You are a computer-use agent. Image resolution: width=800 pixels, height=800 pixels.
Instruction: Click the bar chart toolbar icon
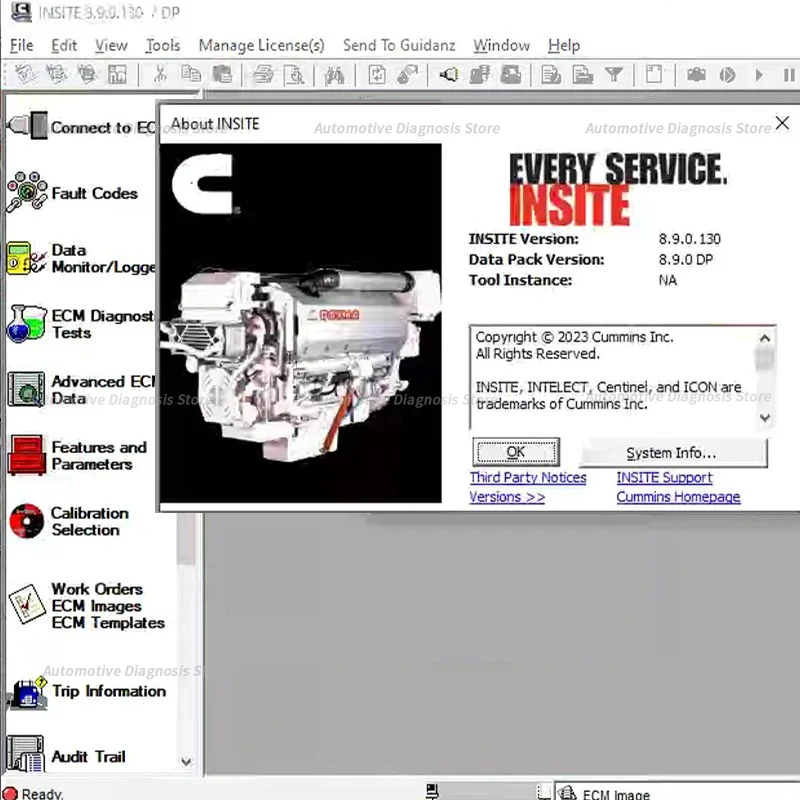pyautogui.click(x=117, y=74)
